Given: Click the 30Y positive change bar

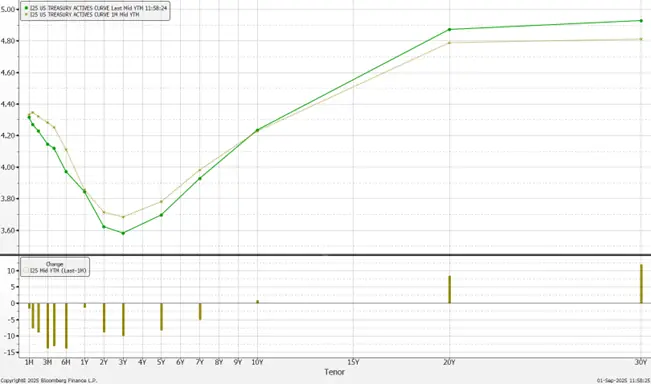Looking at the screenshot, I should [641, 284].
